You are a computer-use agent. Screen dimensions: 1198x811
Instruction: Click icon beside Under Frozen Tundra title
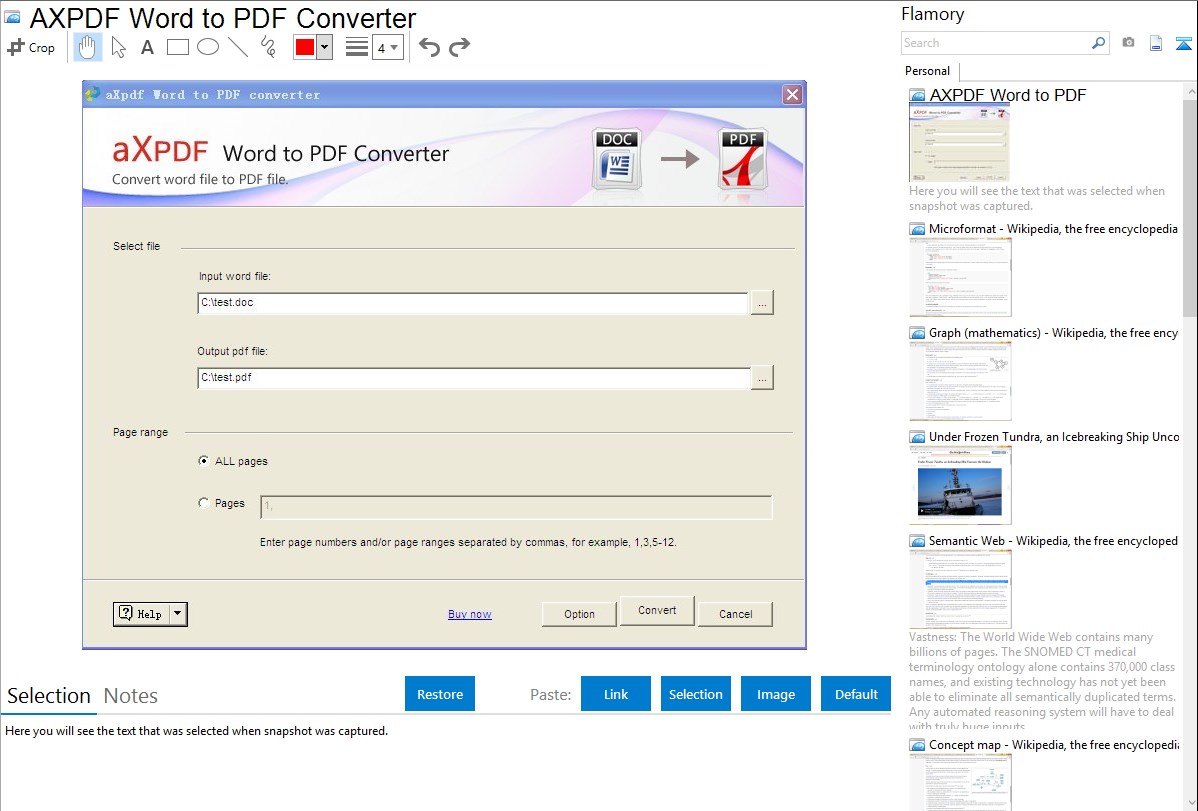(x=917, y=437)
